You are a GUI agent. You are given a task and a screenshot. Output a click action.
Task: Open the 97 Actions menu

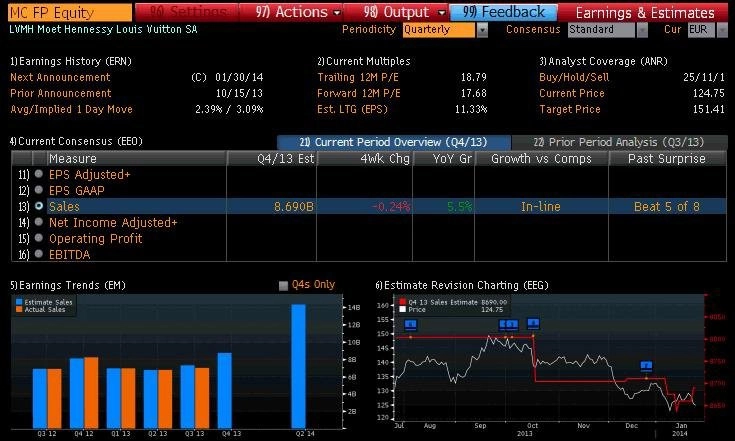pos(291,12)
